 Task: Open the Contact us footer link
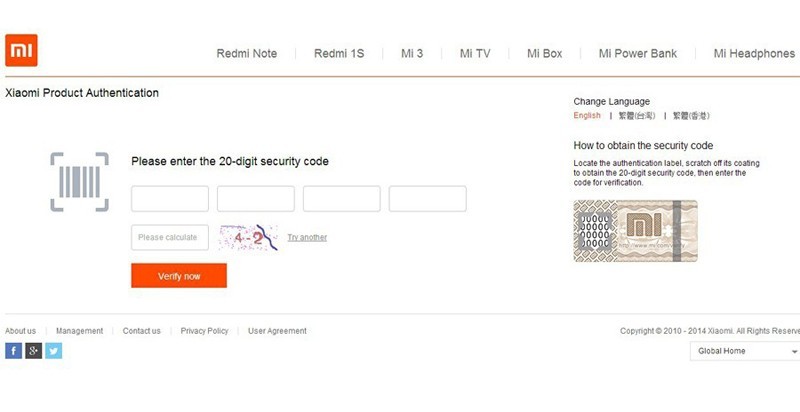click(x=141, y=331)
